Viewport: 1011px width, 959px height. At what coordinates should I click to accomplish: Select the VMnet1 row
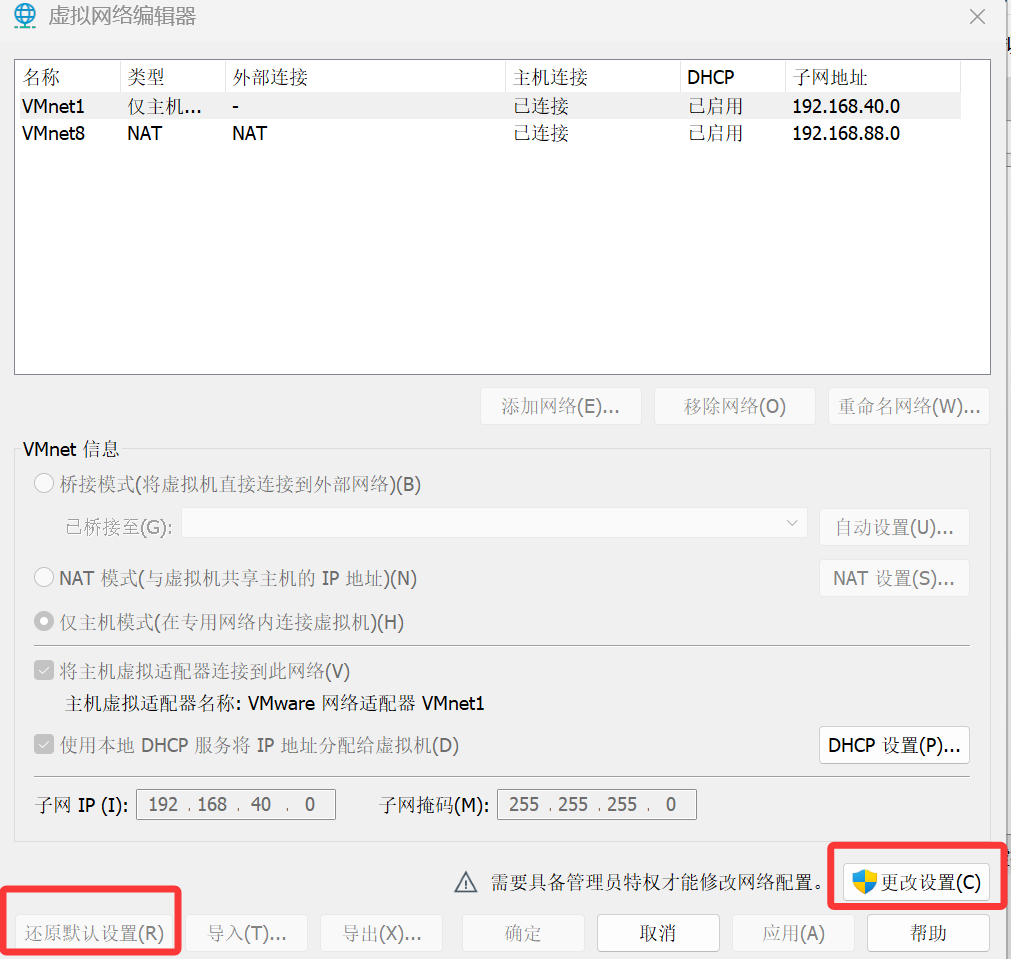point(490,106)
